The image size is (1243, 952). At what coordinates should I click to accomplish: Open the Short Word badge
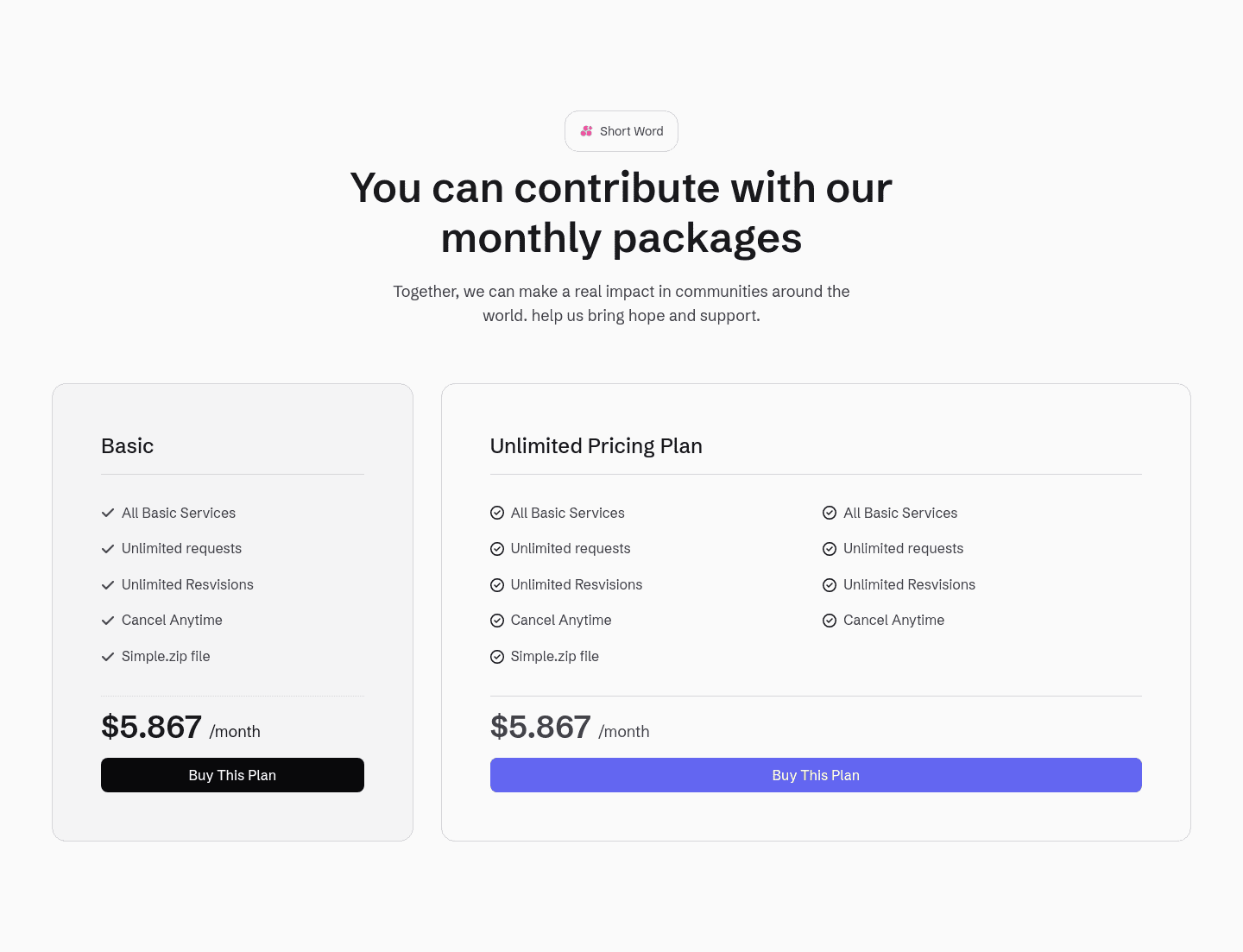[621, 131]
